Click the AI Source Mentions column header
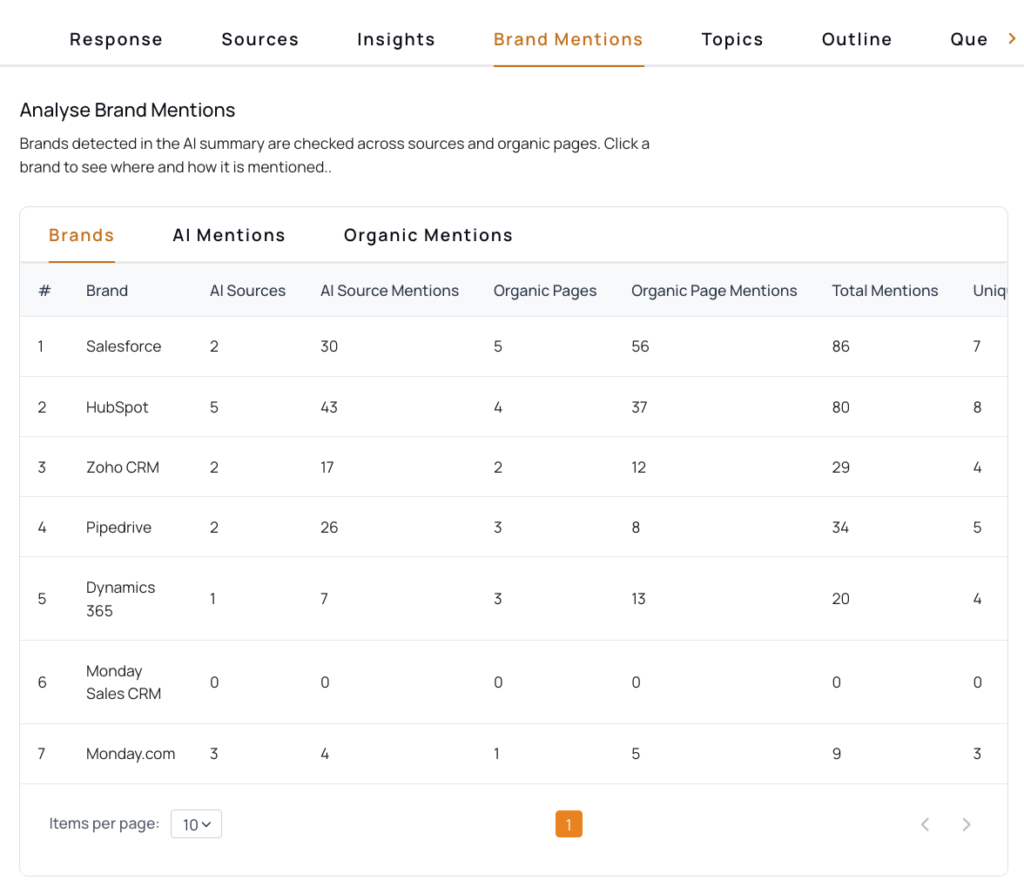Image resolution: width=1024 pixels, height=887 pixels. tap(389, 291)
